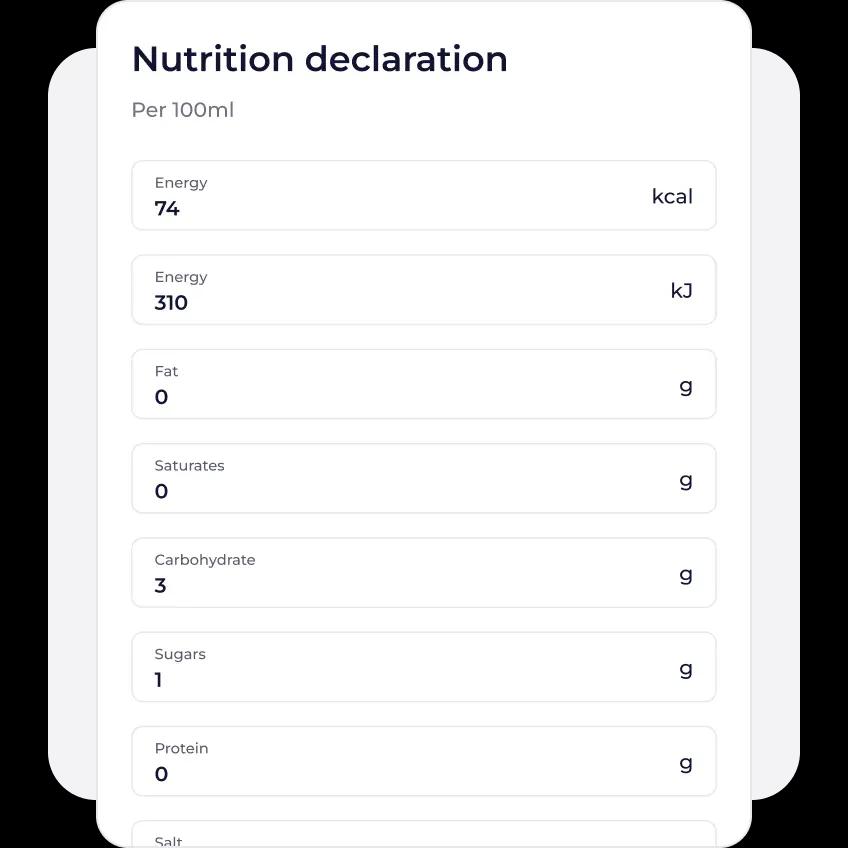Select the Sugars field showing 1
The image size is (848, 848).
[x=424, y=667]
